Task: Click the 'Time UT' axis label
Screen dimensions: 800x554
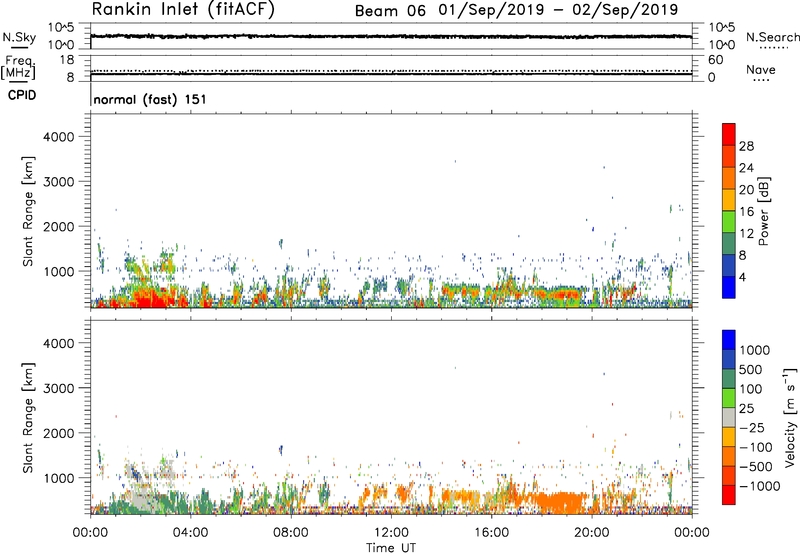Action: pyautogui.click(x=391, y=548)
